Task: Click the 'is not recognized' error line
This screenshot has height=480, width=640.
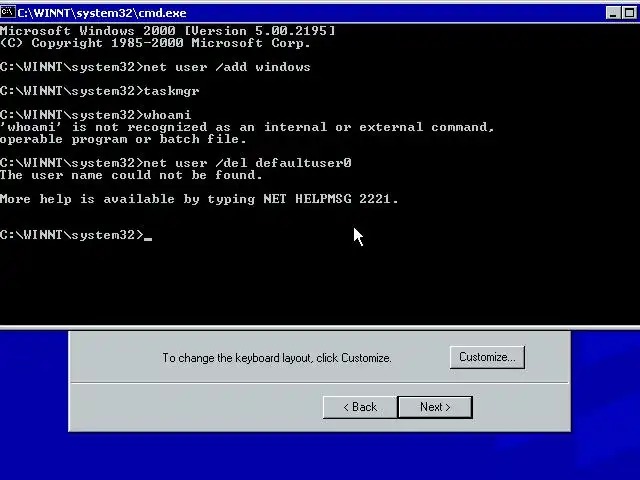Action: [247, 127]
